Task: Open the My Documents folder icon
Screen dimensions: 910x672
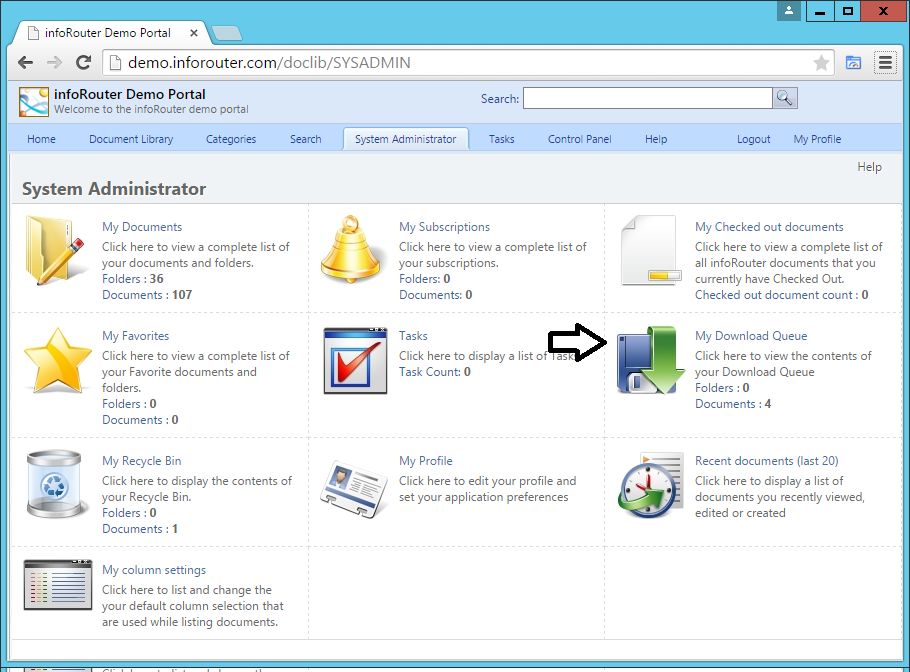Action: (55, 250)
